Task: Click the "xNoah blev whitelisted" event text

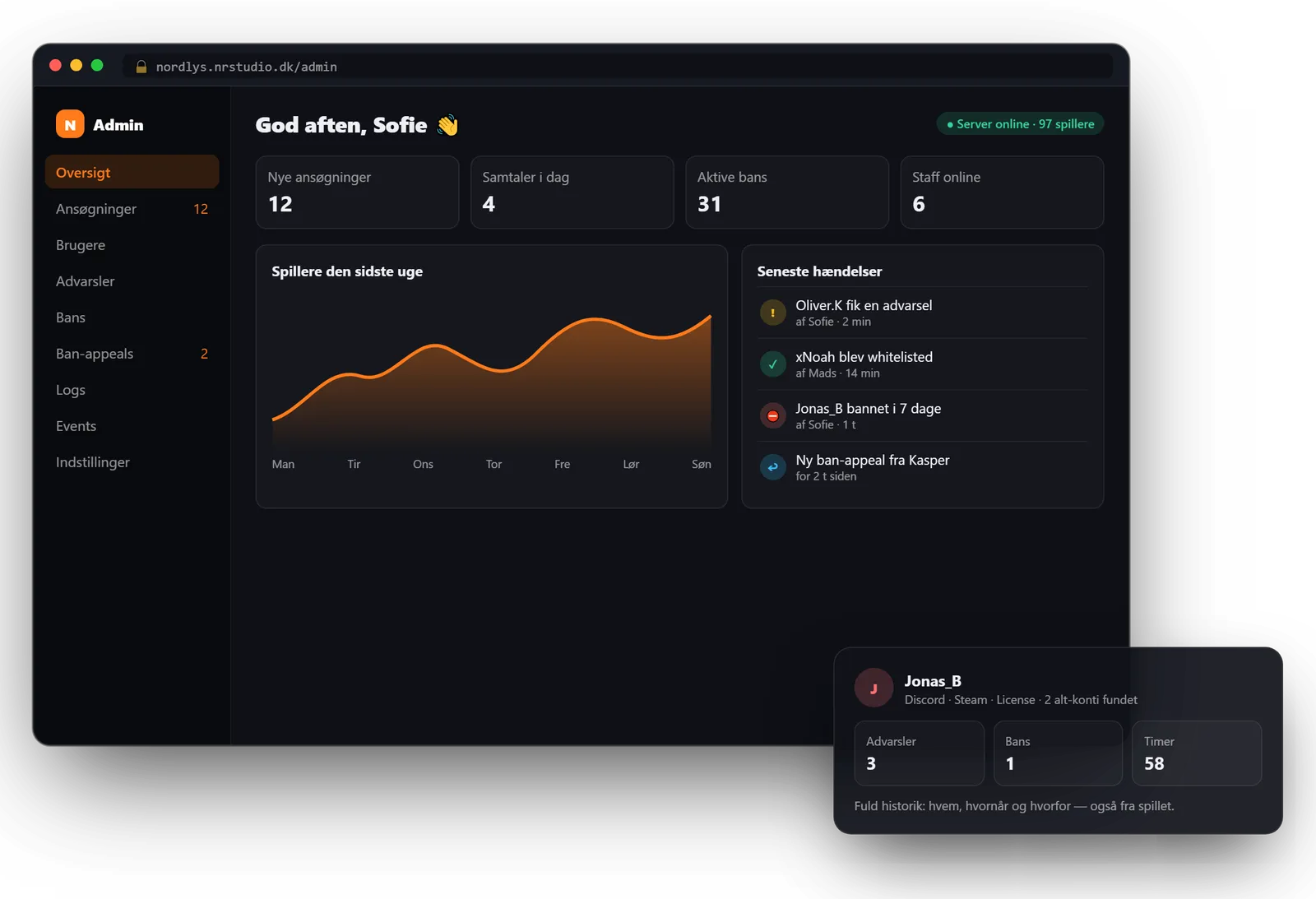Action: (864, 357)
